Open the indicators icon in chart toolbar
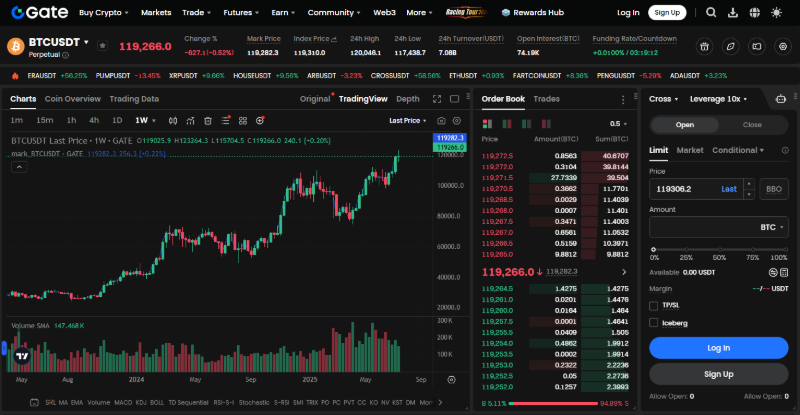 [190, 120]
